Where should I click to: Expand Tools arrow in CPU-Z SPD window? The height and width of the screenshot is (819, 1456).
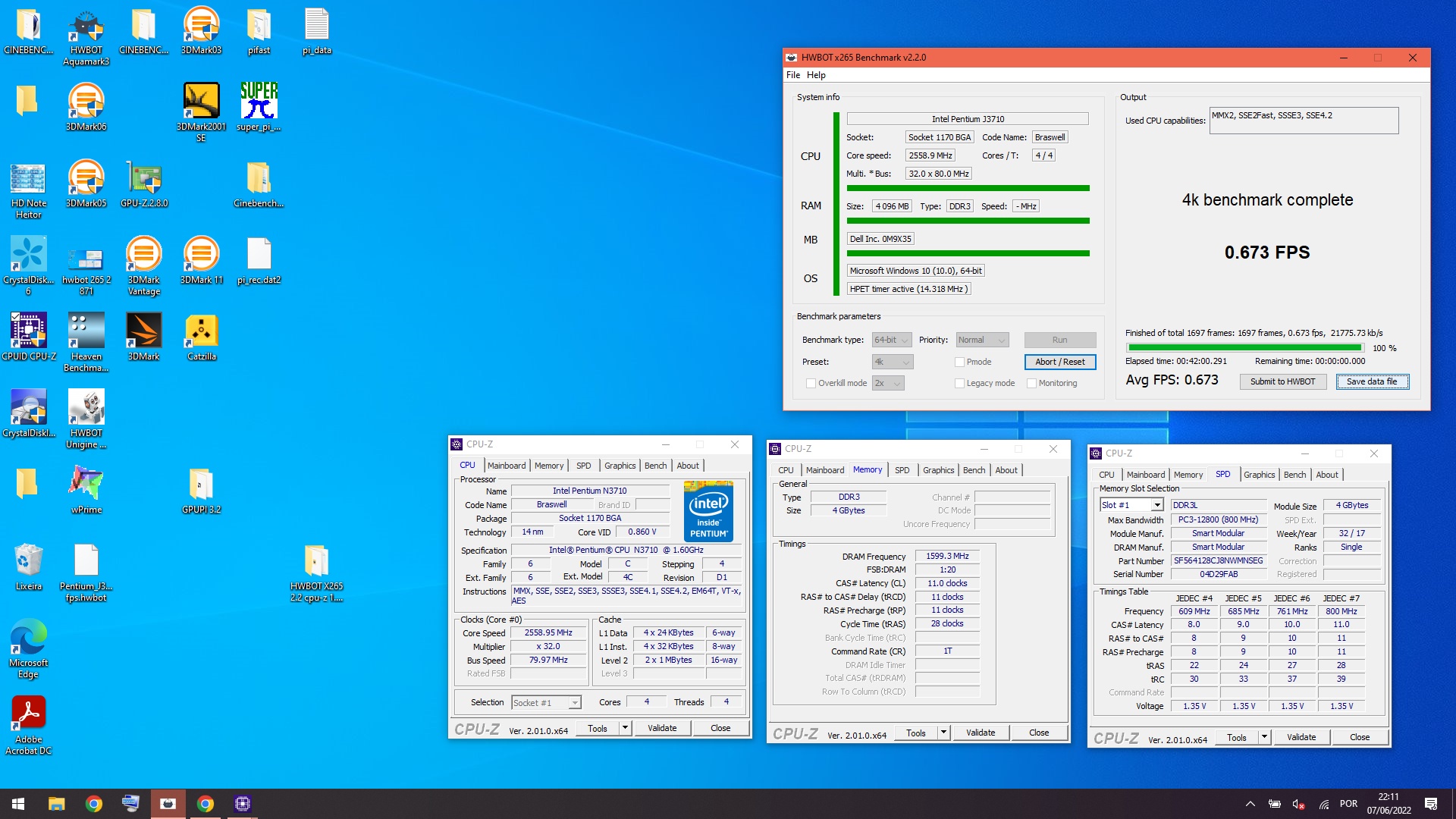tap(1264, 737)
